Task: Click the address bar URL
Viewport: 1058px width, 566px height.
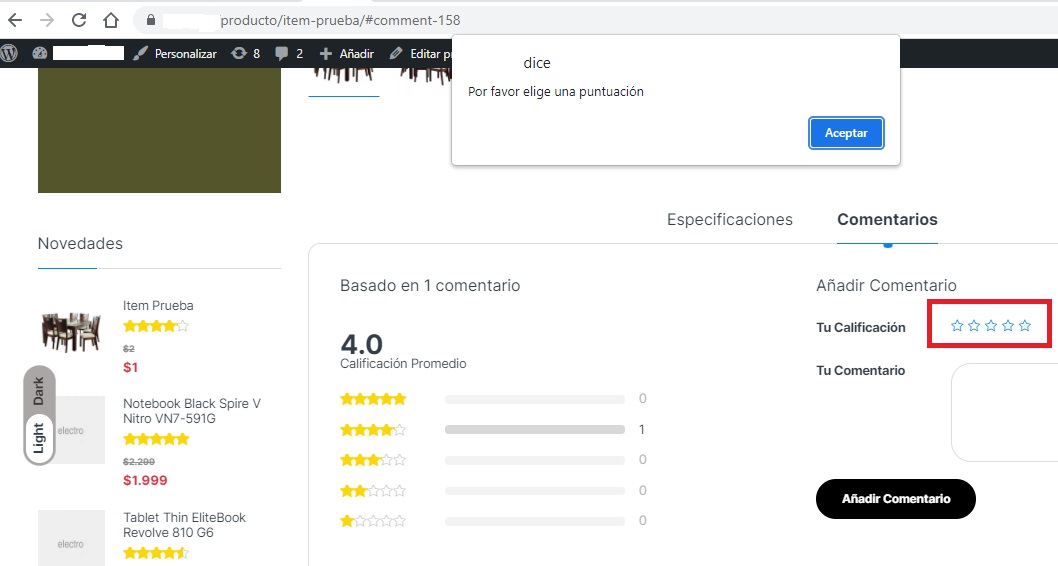Action: click(341, 20)
